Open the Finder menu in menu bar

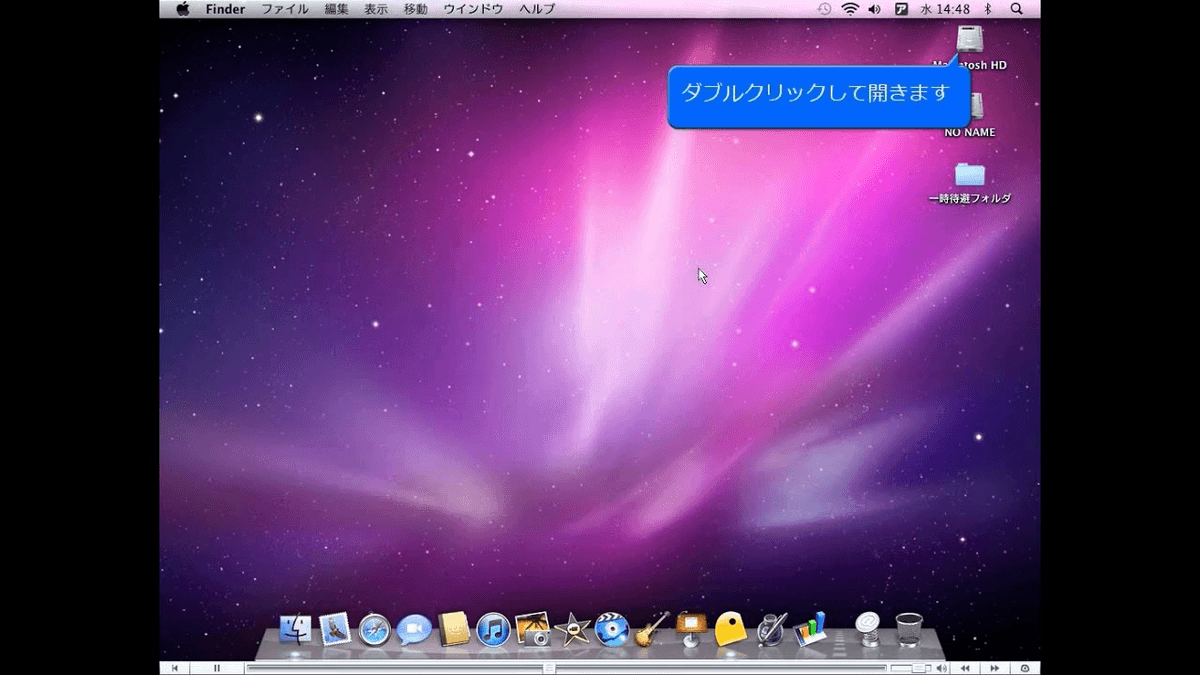225,9
